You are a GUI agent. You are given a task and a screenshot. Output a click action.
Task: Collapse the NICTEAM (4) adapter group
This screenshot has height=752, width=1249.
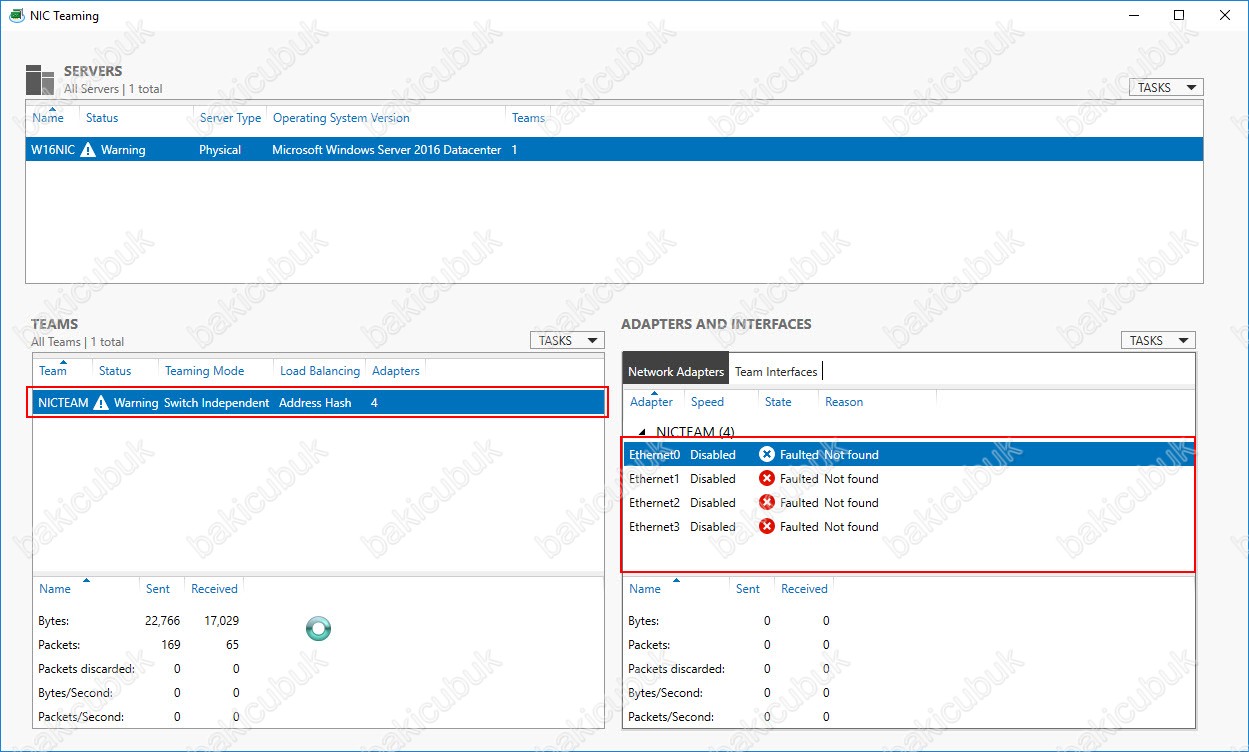click(x=643, y=432)
